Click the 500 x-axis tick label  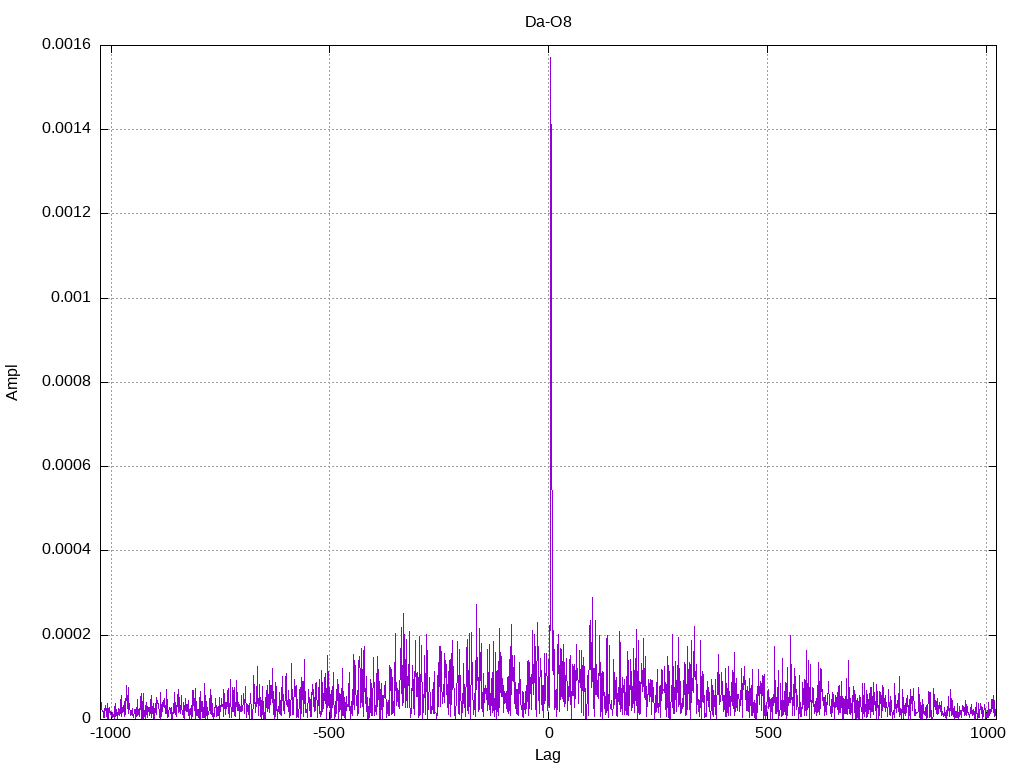tap(767, 734)
